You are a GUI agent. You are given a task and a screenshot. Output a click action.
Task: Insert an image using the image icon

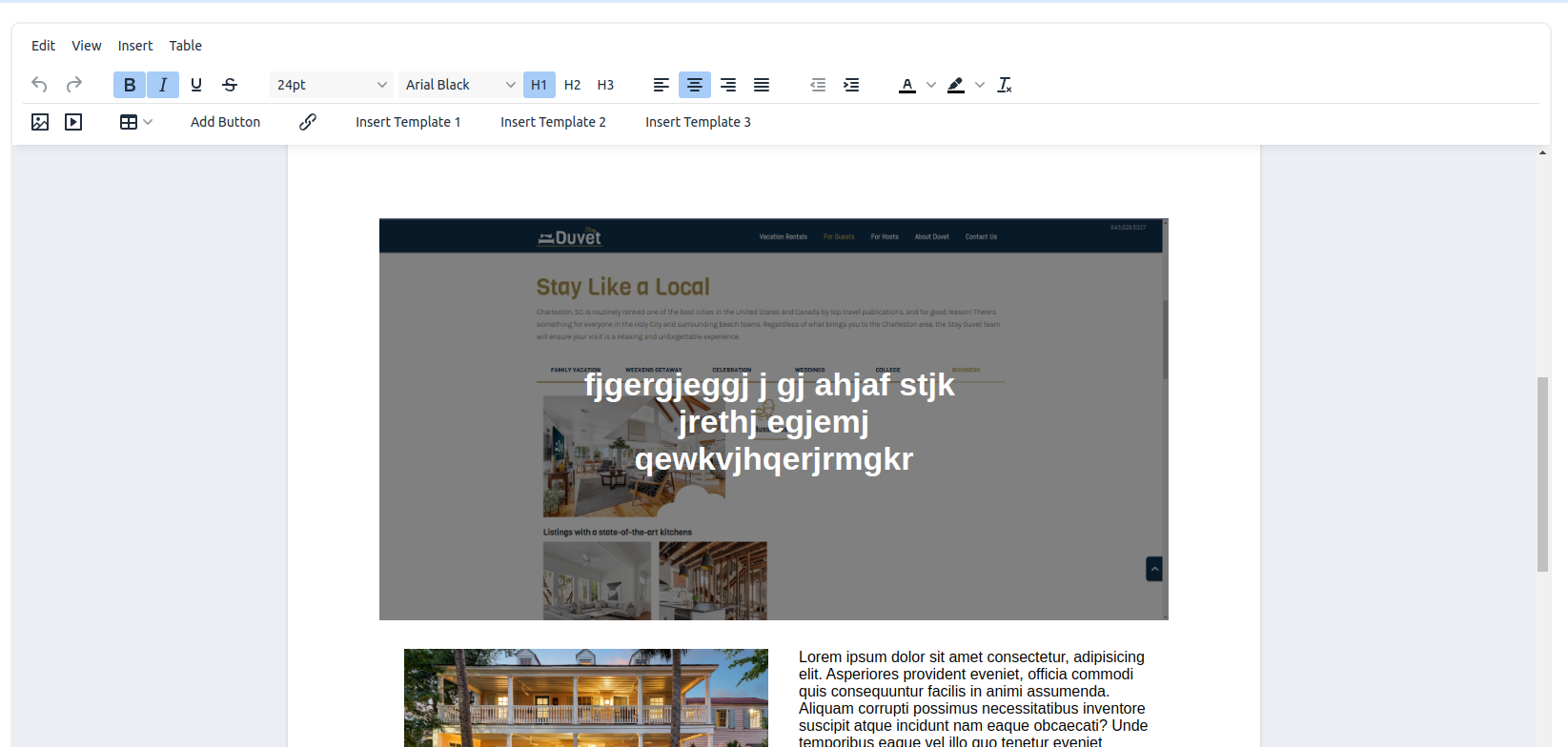[40, 122]
